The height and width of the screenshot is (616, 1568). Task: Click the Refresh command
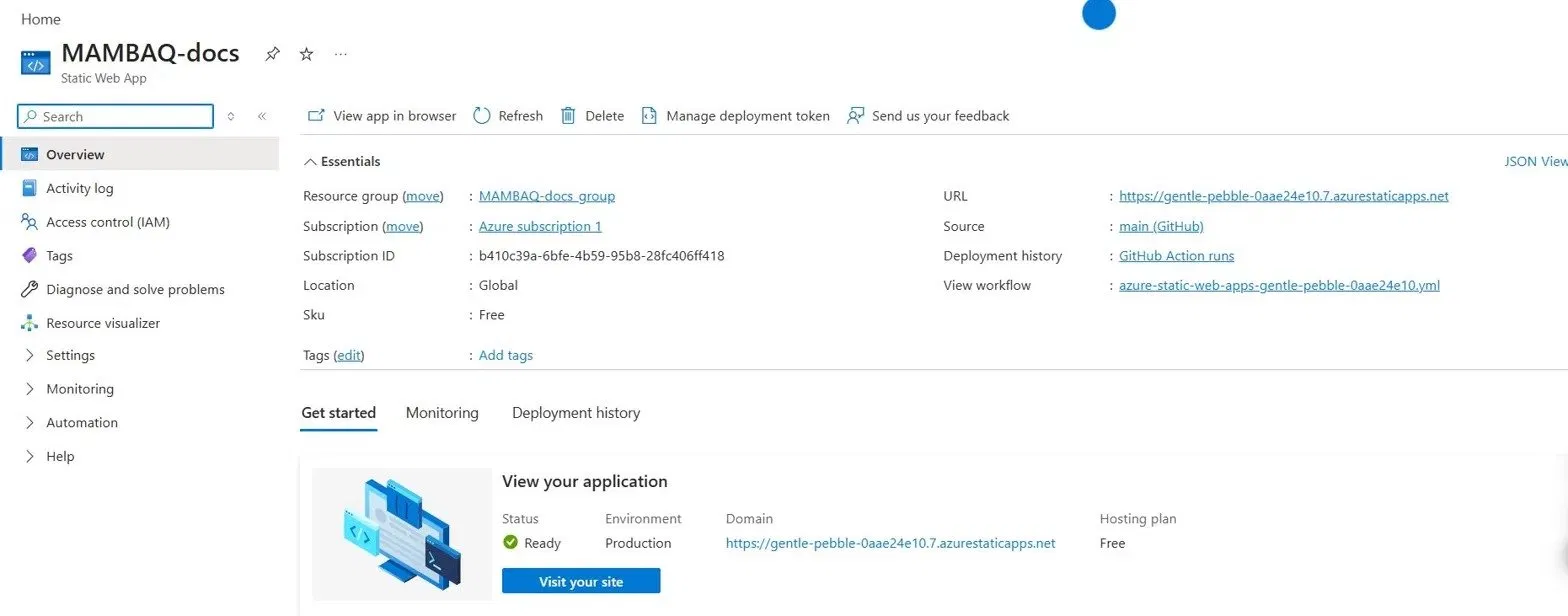pos(508,116)
